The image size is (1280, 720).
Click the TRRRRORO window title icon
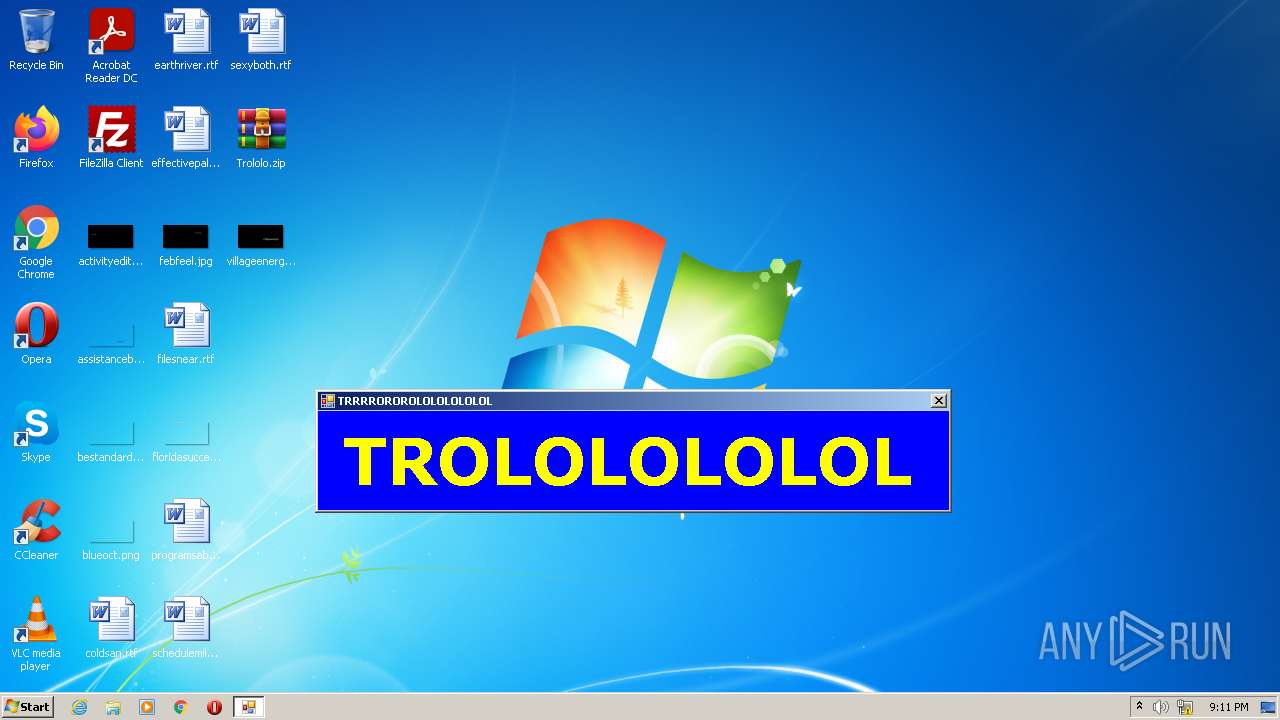pyautogui.click(x=327, y=401)
